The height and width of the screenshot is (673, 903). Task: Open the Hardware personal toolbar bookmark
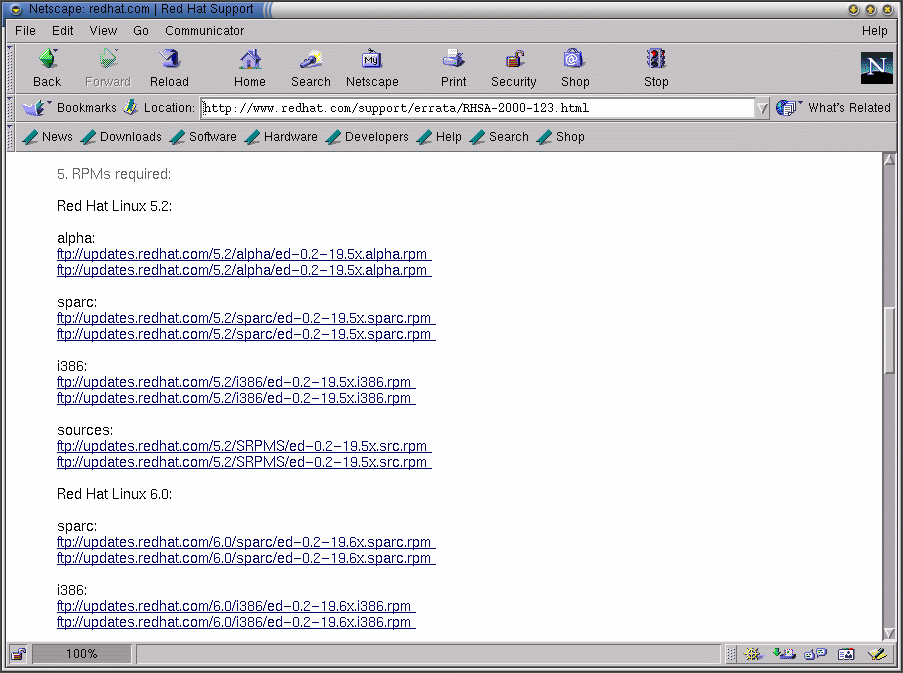(x=281, y=137)
